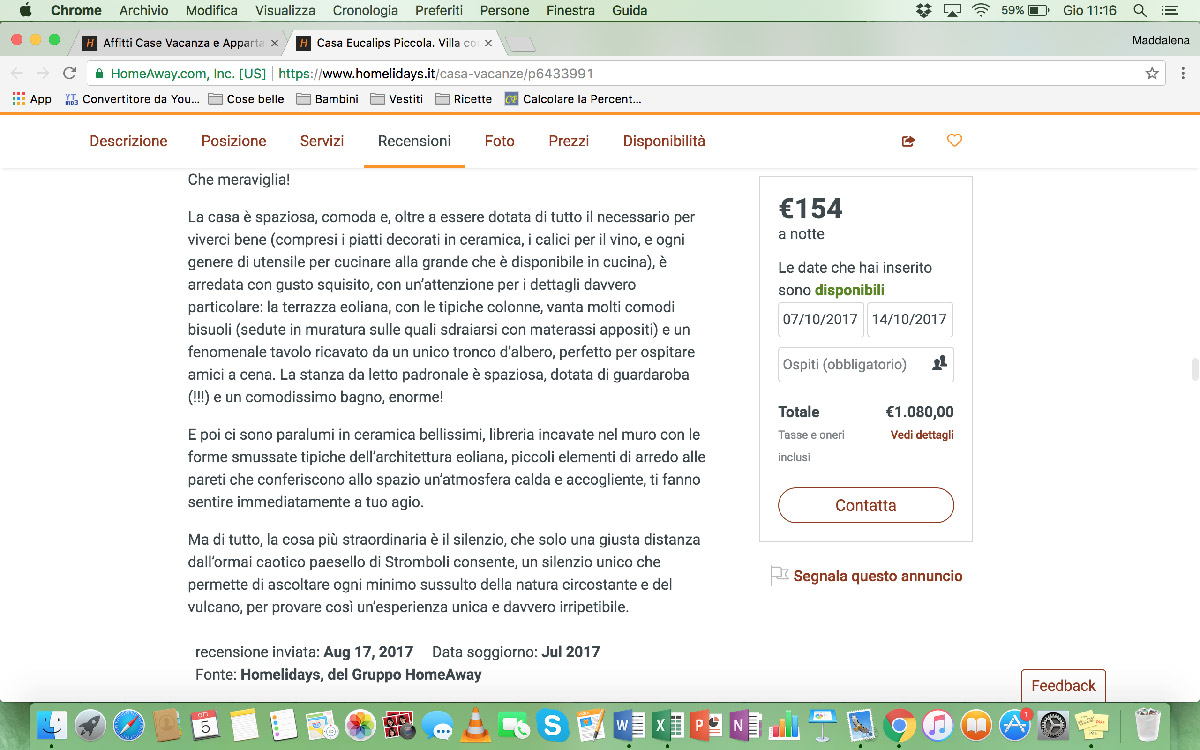Screen dimensions: 1200x750
Task: Save listing with the heart icon
Action: [x=954, y=141]
